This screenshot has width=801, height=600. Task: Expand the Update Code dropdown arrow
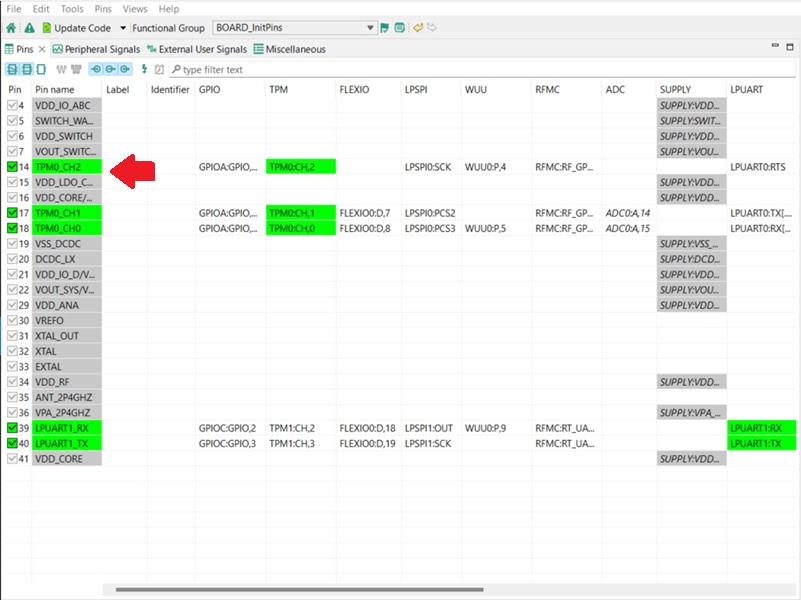pyautogui.click(x=122, y=28)
